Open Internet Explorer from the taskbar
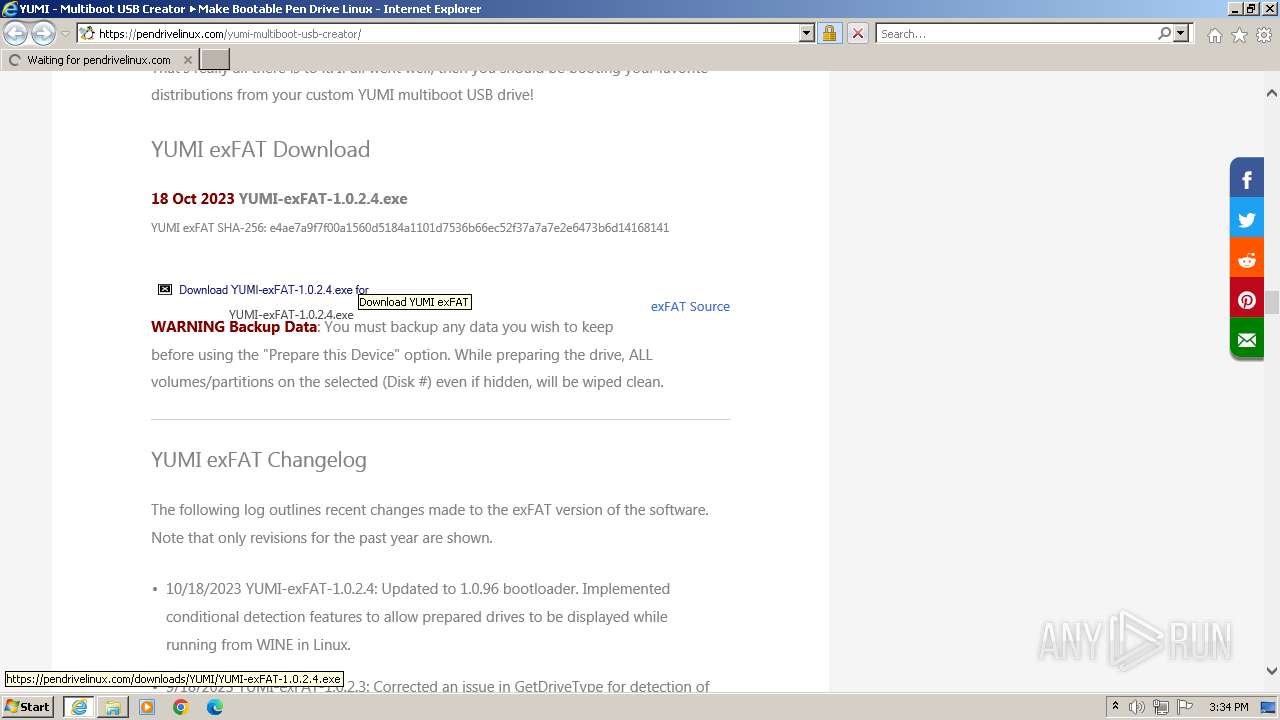 pos(79,706)
